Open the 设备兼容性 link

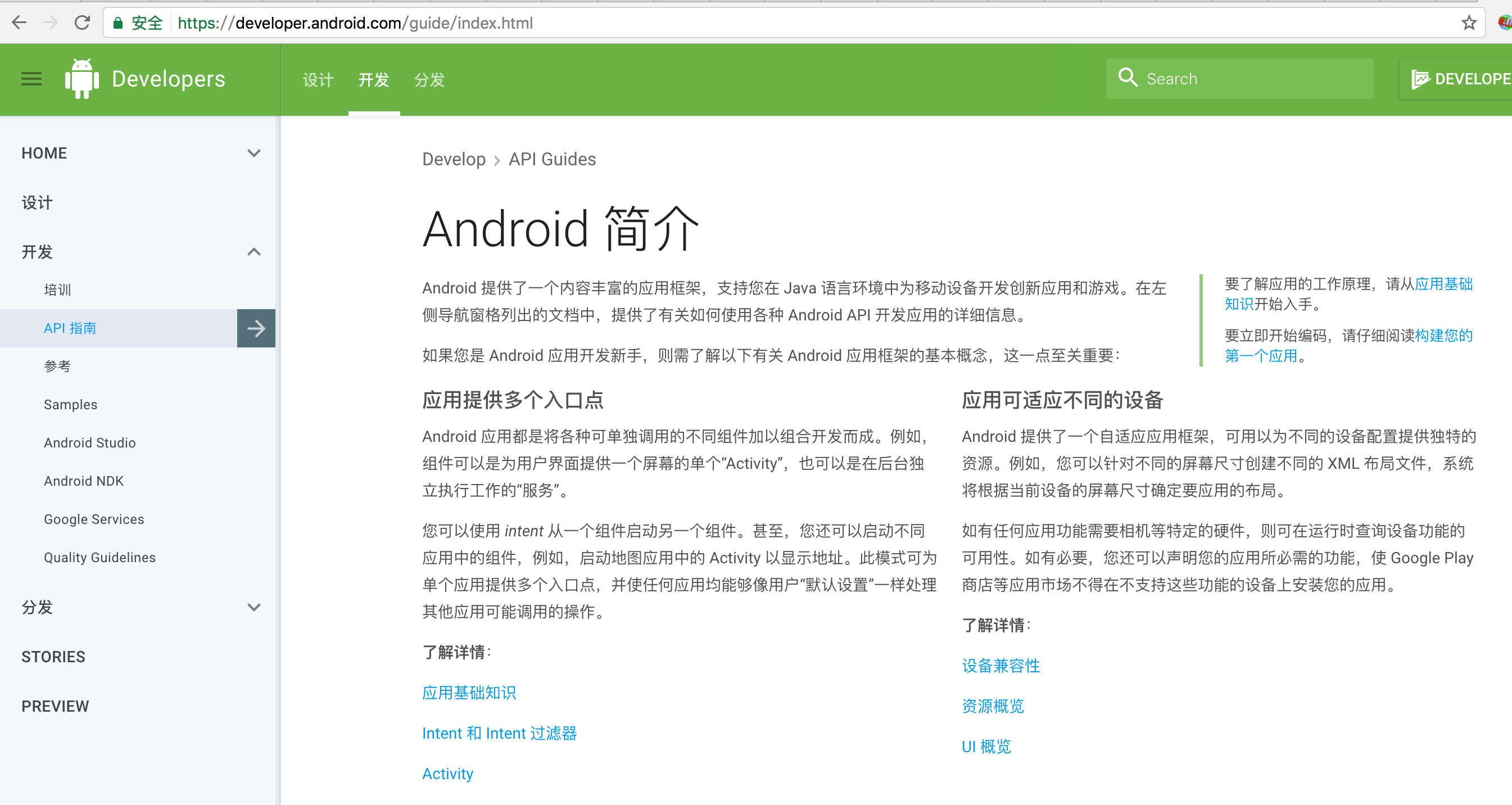pyautogui.click(x=1000, y=666)
